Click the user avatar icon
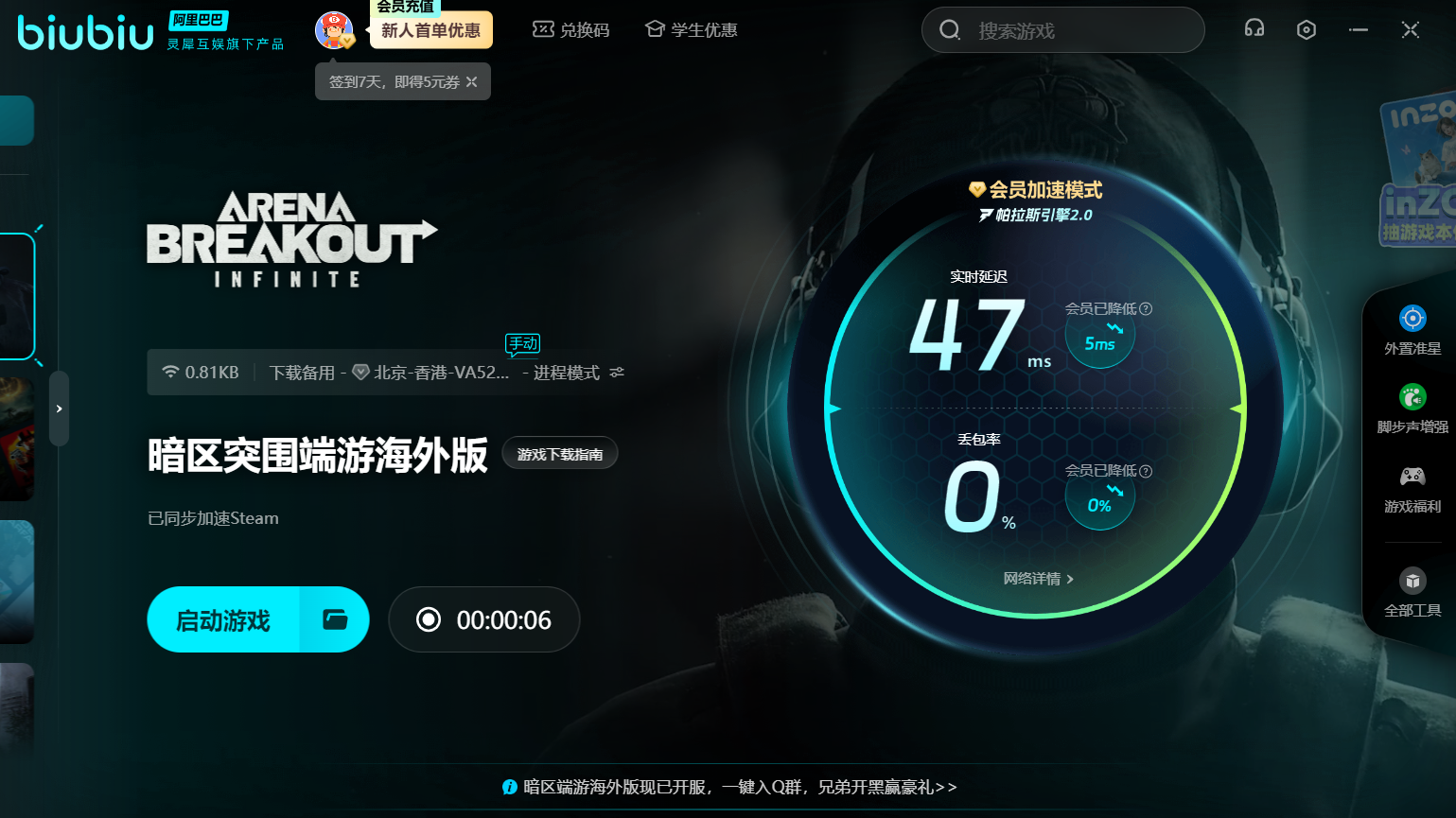This screenshot has width=1456, height=818. 333,30
